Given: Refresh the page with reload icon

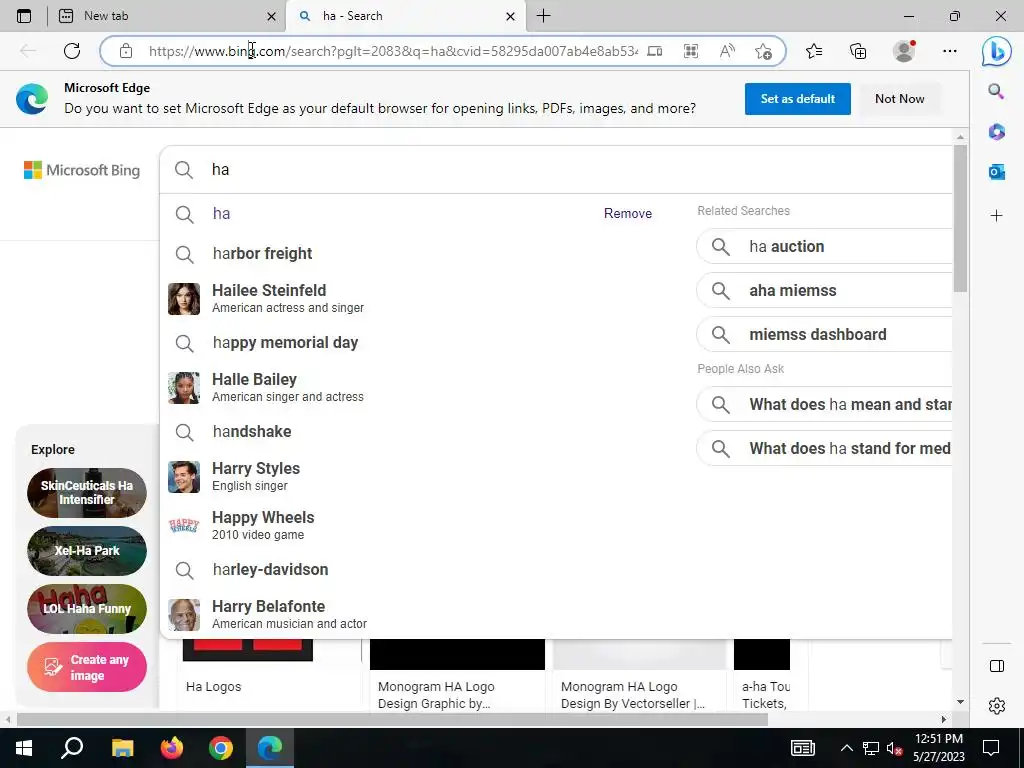Looking at the screenshot, I should coord(72,51).
